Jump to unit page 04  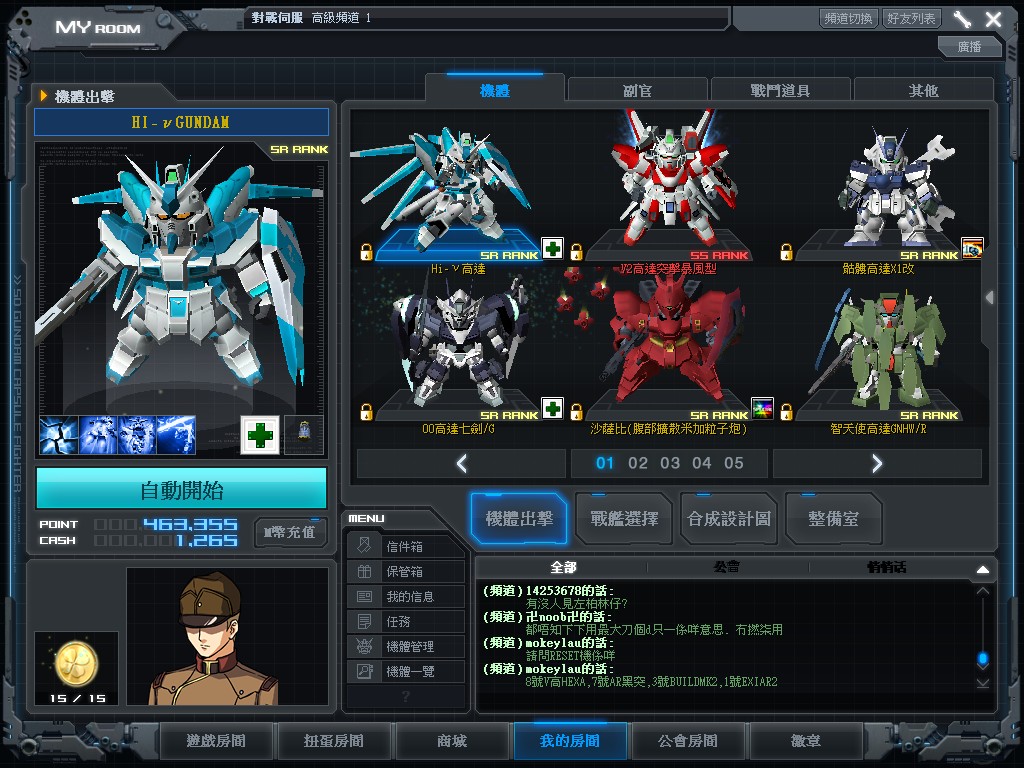coord(701,463)
